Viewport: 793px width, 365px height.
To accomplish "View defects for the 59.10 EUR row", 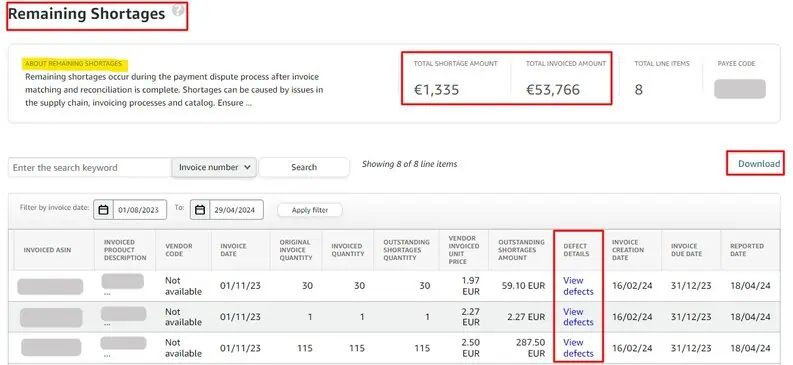I will point(578,286).
